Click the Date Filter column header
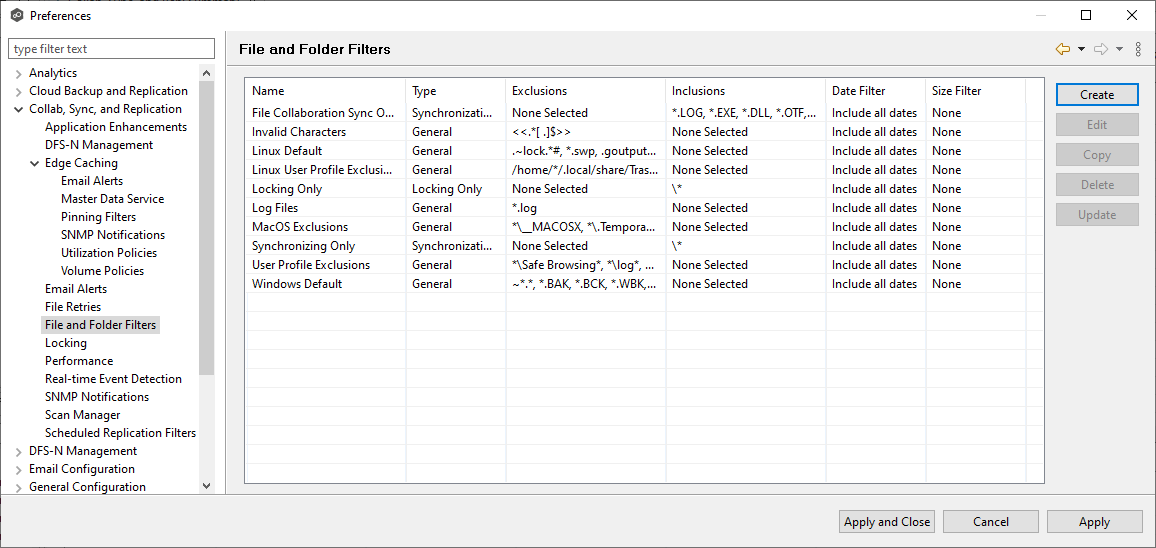The image size is (1156, 548). [875, 91]
